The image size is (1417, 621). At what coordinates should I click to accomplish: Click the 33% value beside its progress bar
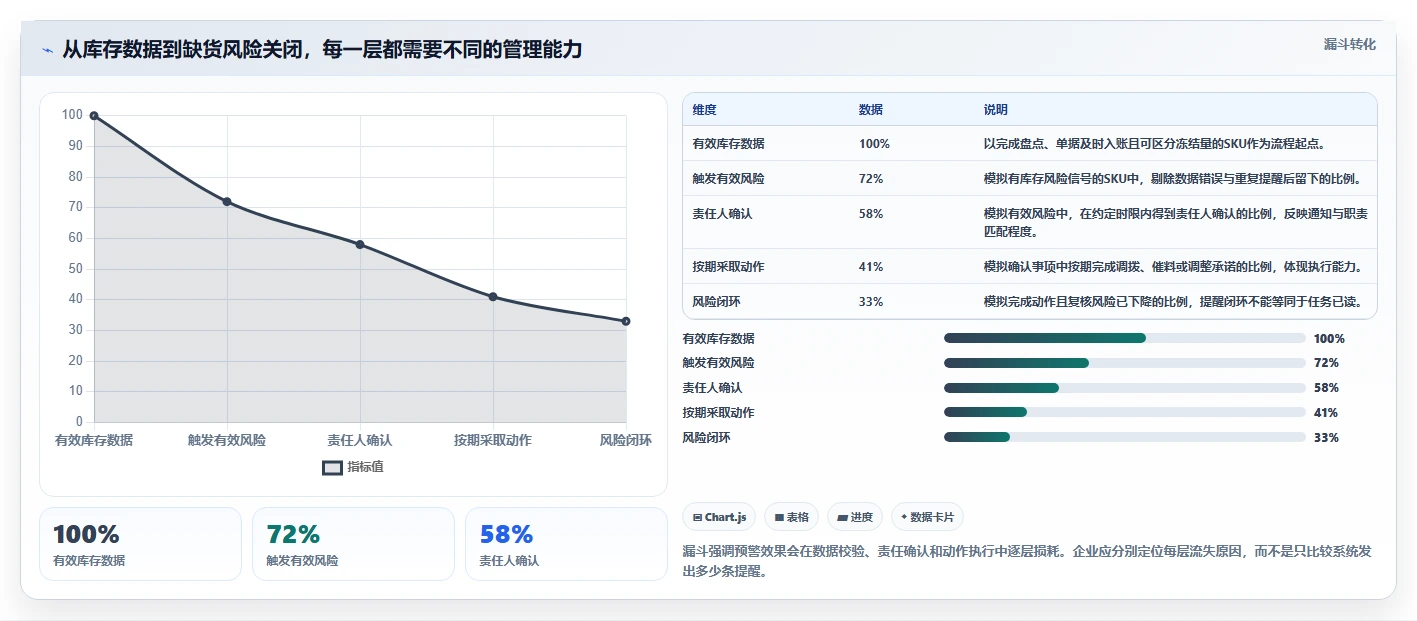coord(1326,437)
